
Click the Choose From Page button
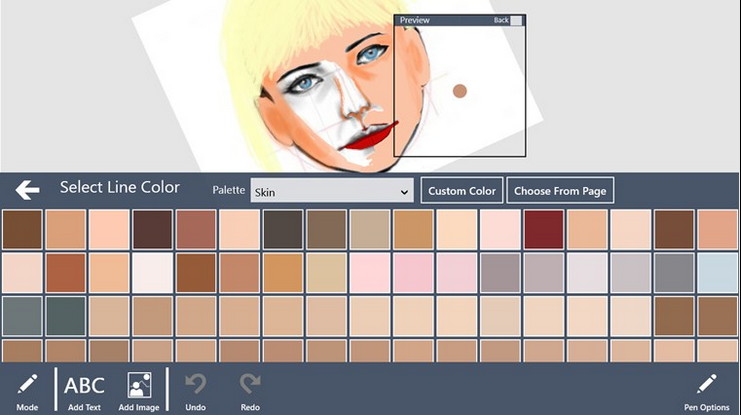click(x=560, y=190)
